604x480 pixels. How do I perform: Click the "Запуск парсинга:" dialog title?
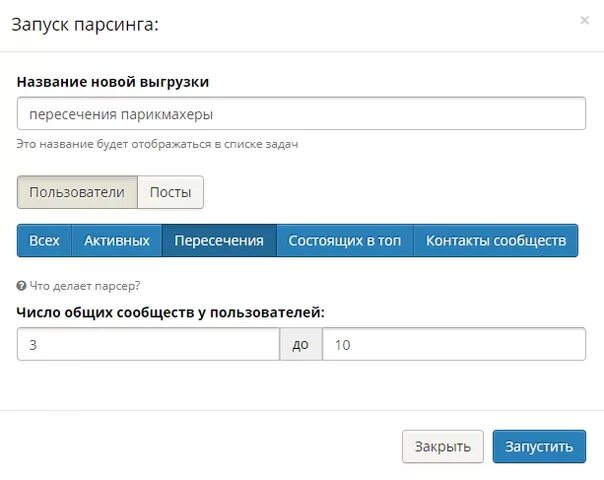pos(85,25)
